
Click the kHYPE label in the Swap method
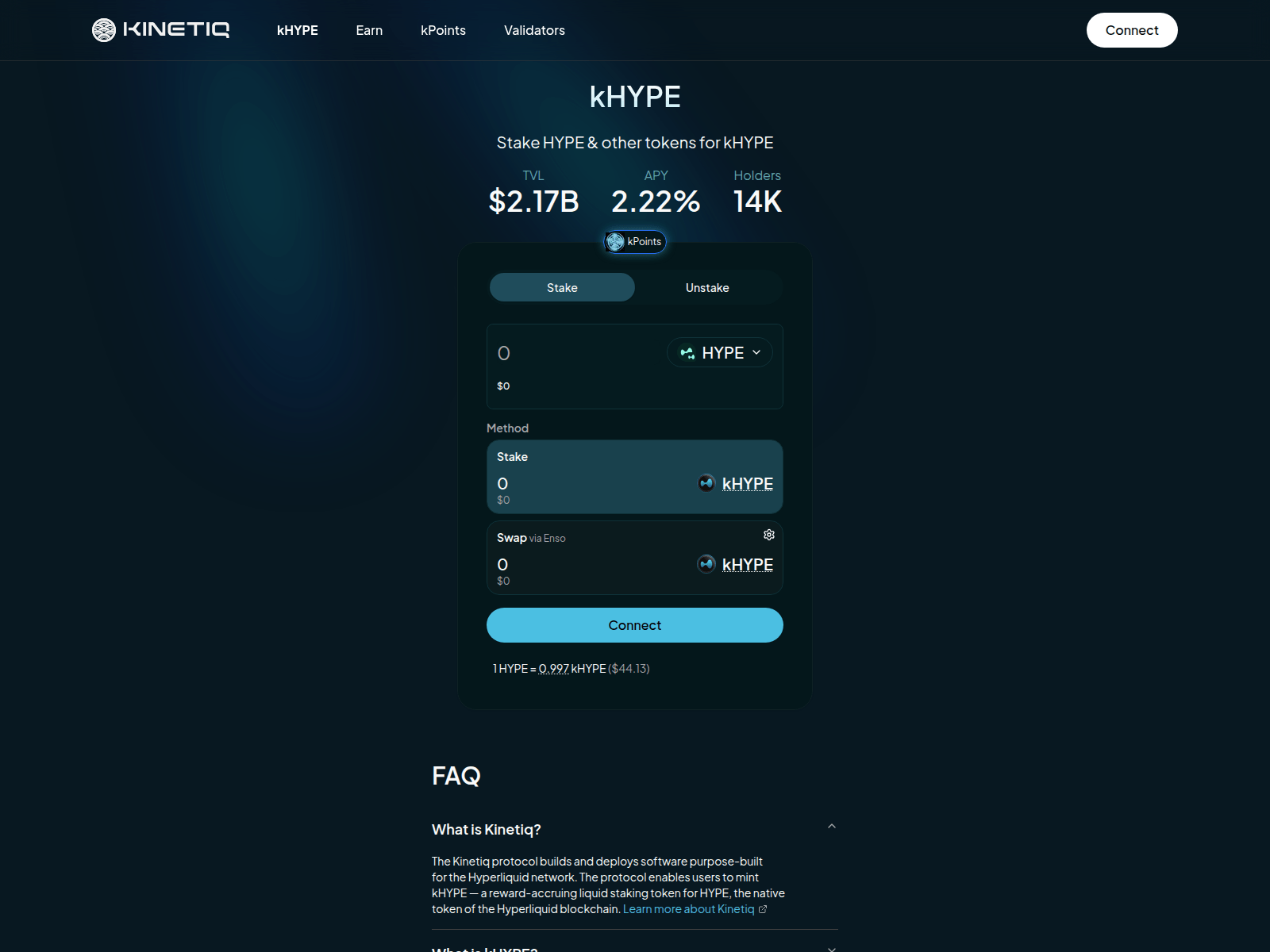point(748,564)
